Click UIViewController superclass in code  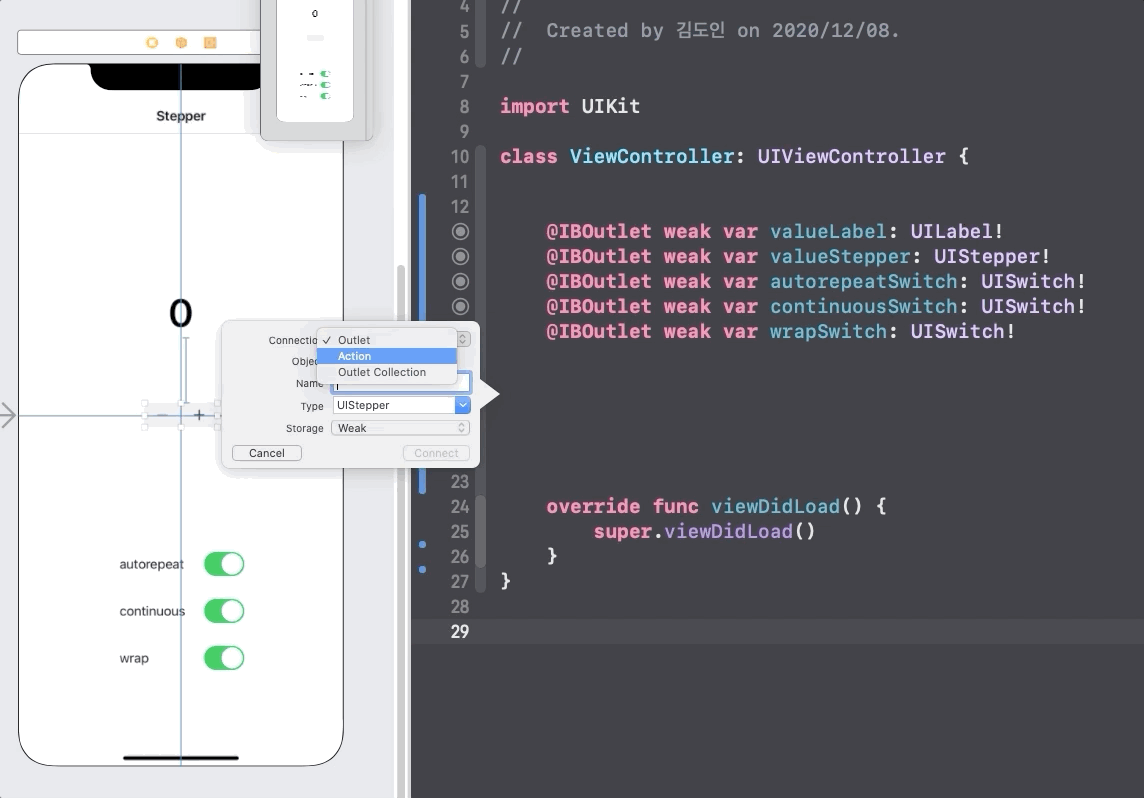tap(851, 156)
